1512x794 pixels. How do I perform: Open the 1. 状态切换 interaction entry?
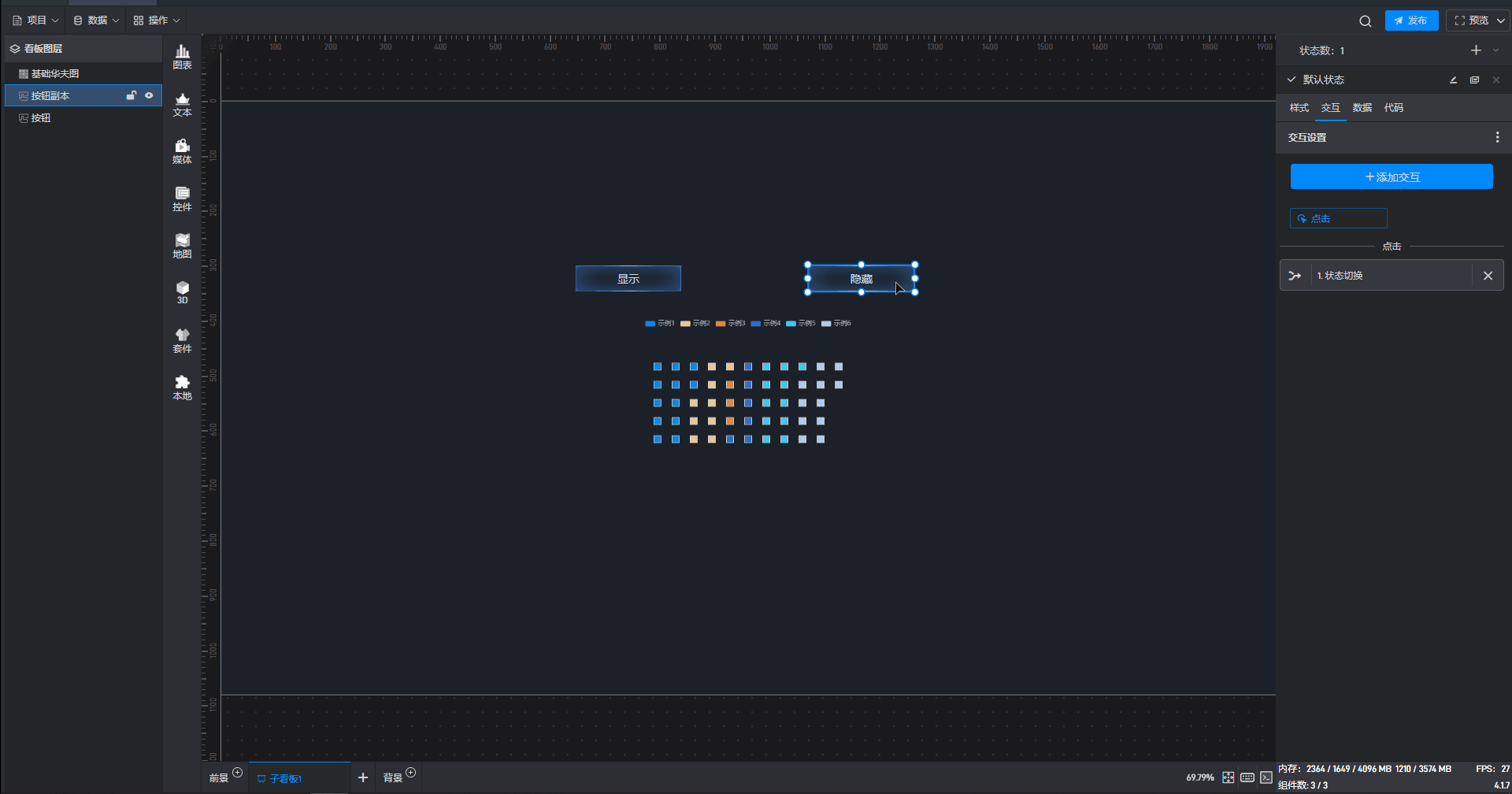[1391, 276]
